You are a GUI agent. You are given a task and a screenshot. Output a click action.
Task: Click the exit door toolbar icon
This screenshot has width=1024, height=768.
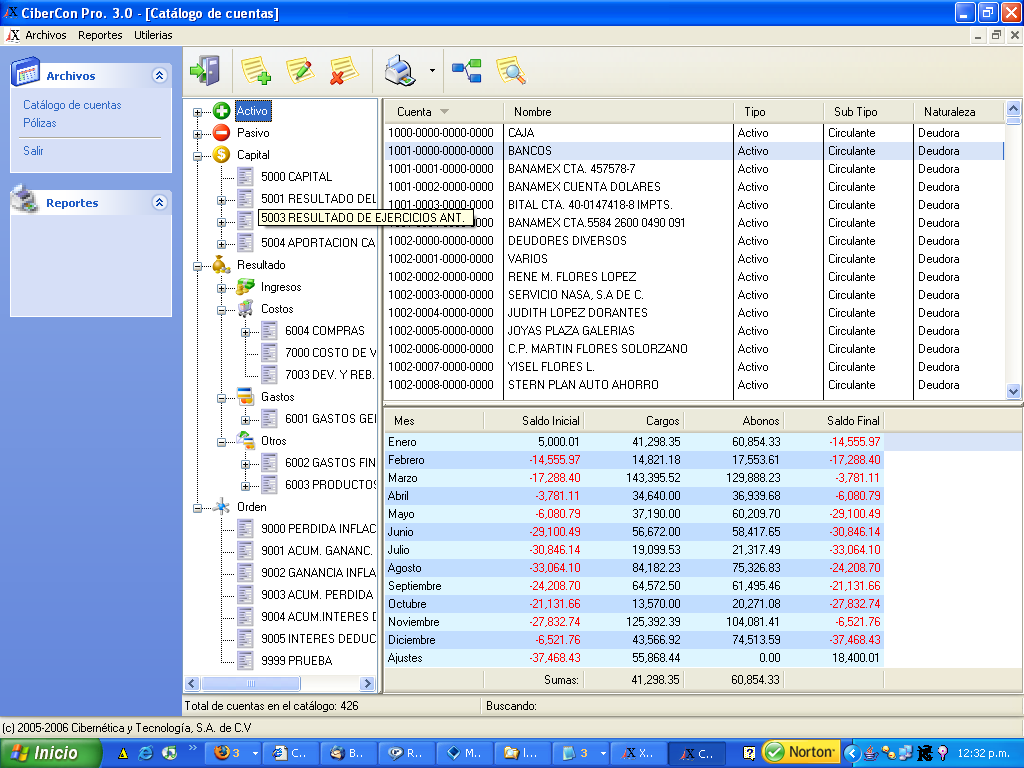click(x=205, y=71)
